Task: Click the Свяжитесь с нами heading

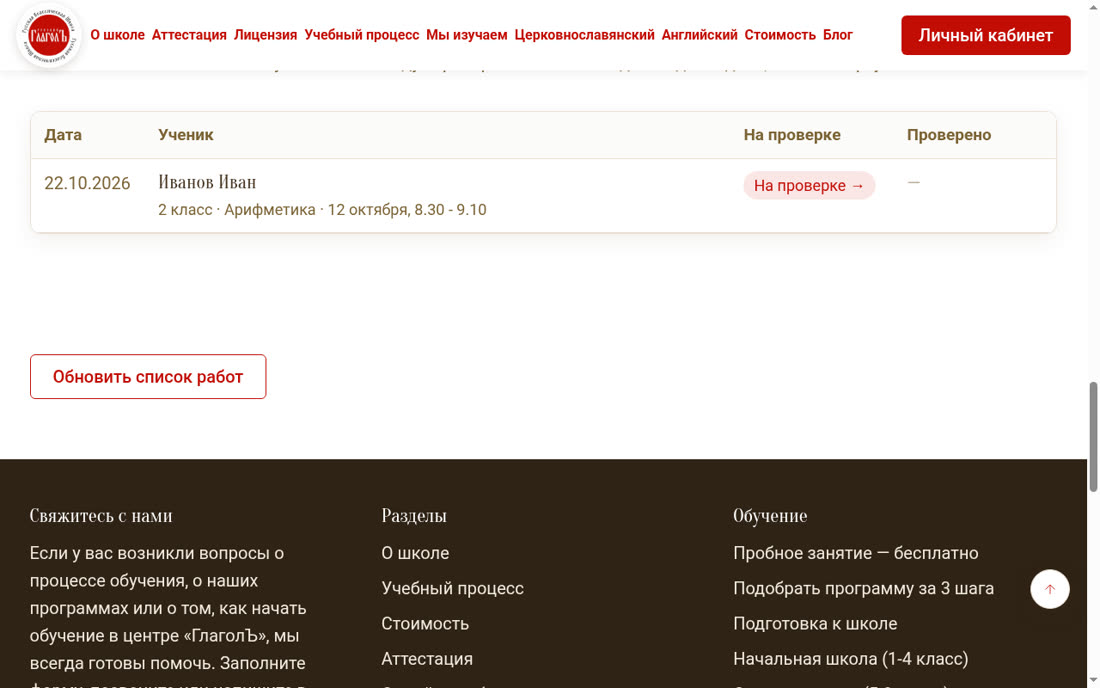Action: 101,515
